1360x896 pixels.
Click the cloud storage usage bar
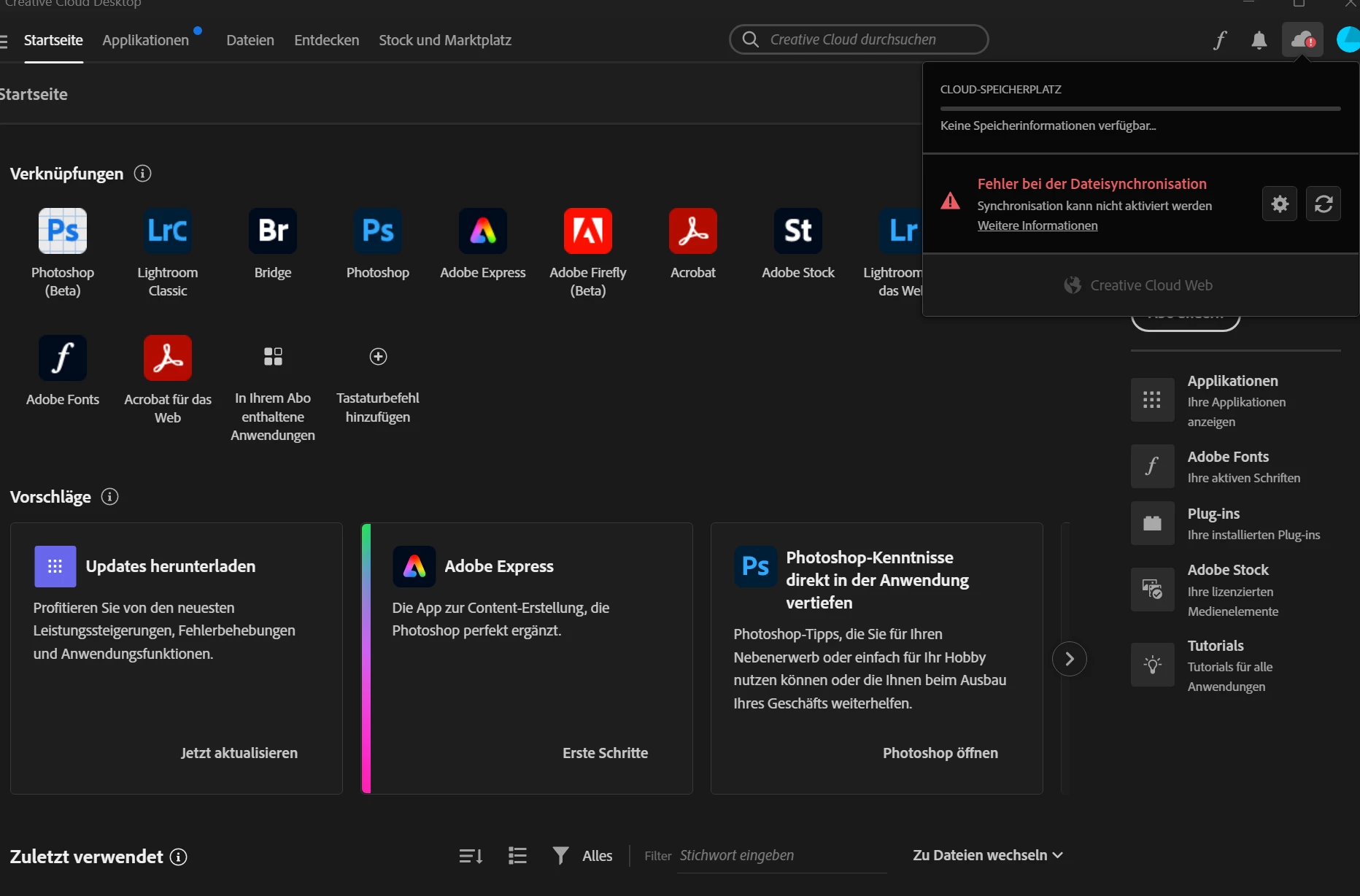coord(1140,109)
